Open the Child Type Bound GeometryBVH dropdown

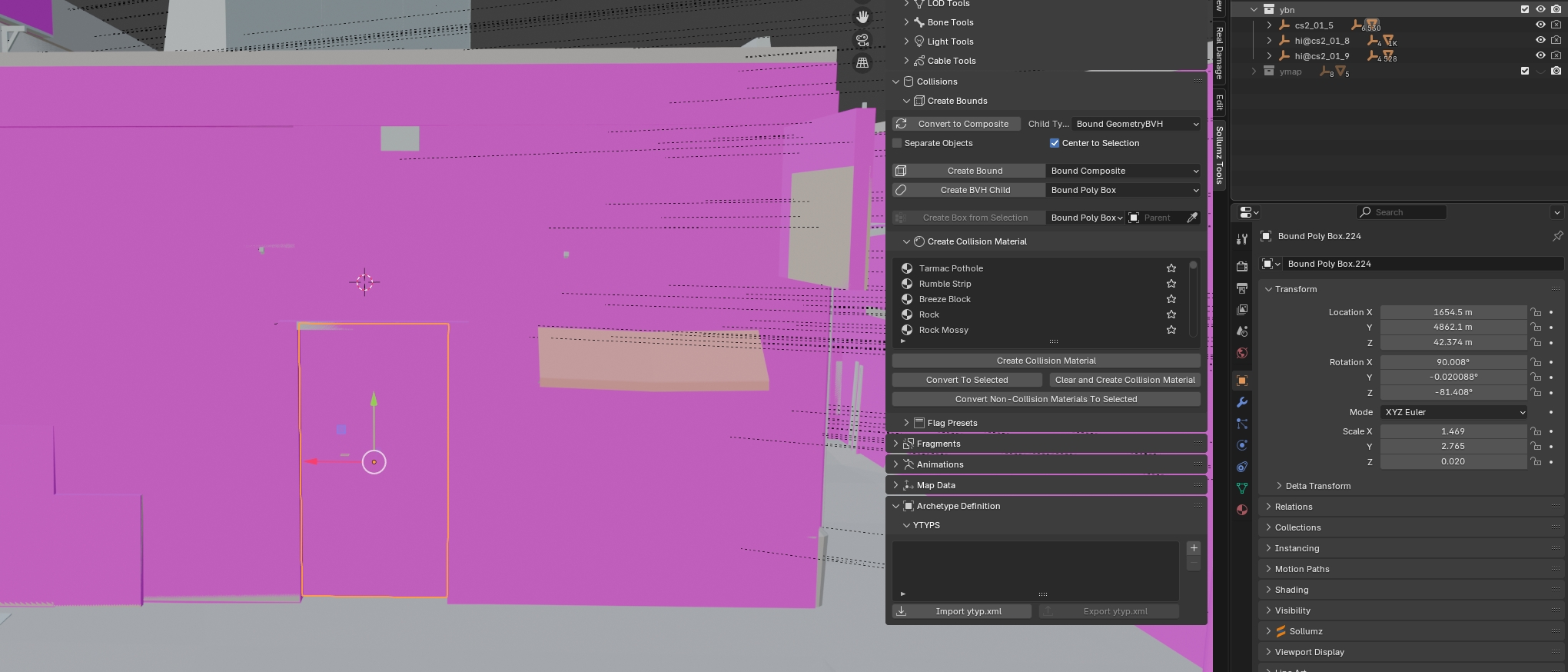click(1136, 124)
